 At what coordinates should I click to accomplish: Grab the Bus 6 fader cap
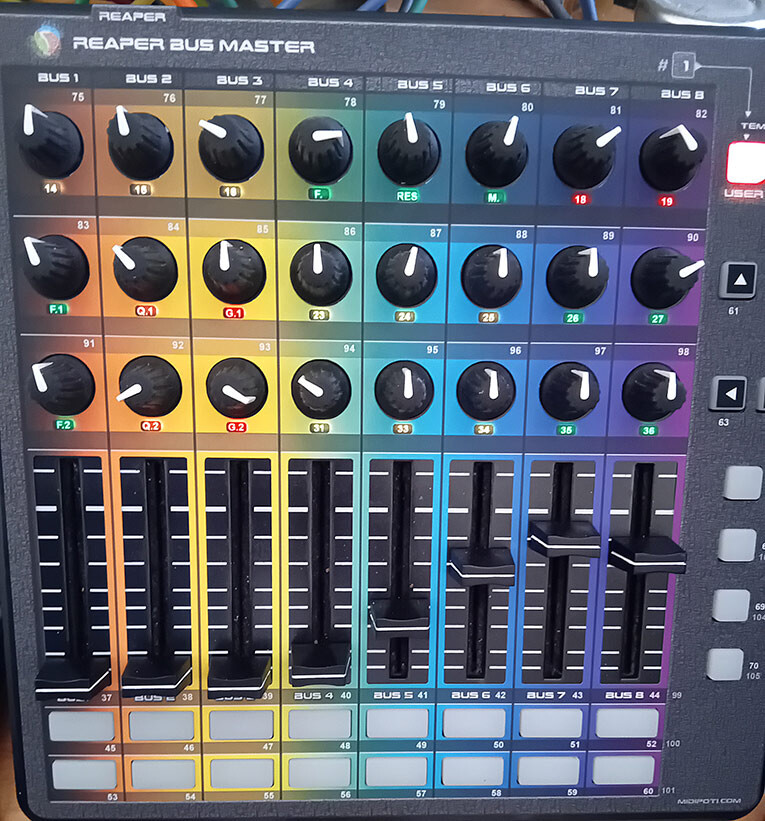481,565
